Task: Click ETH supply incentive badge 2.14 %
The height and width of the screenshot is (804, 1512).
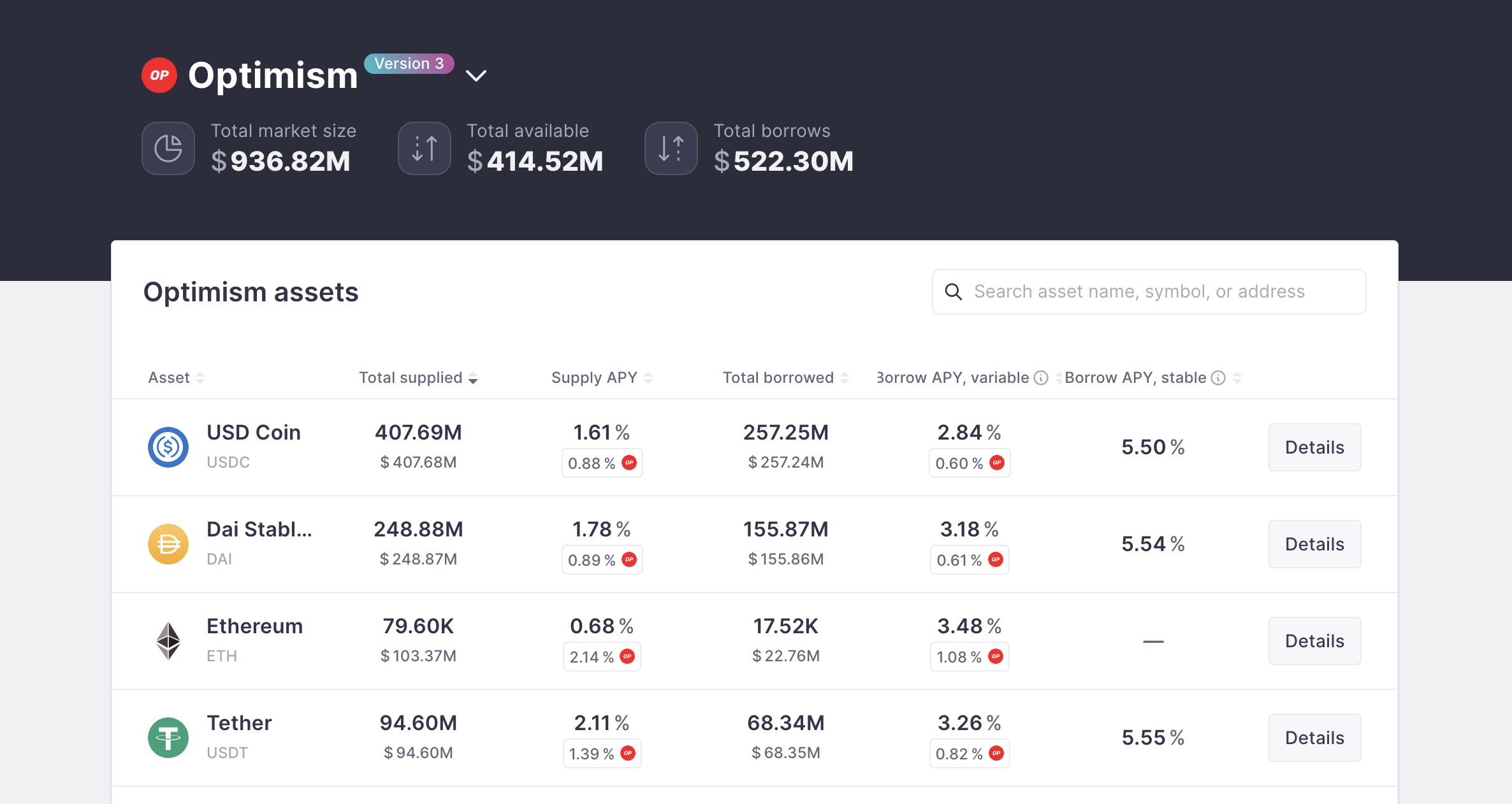Action: [x=602, y=657]
